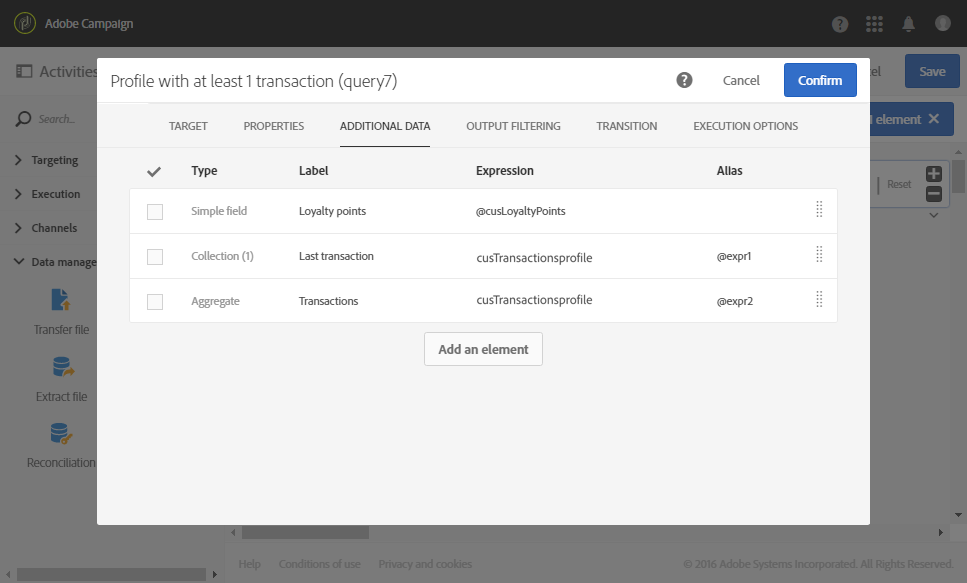967x583 pixels.
Task: Switch to the Execution Options tab
Action: (745, 126)
